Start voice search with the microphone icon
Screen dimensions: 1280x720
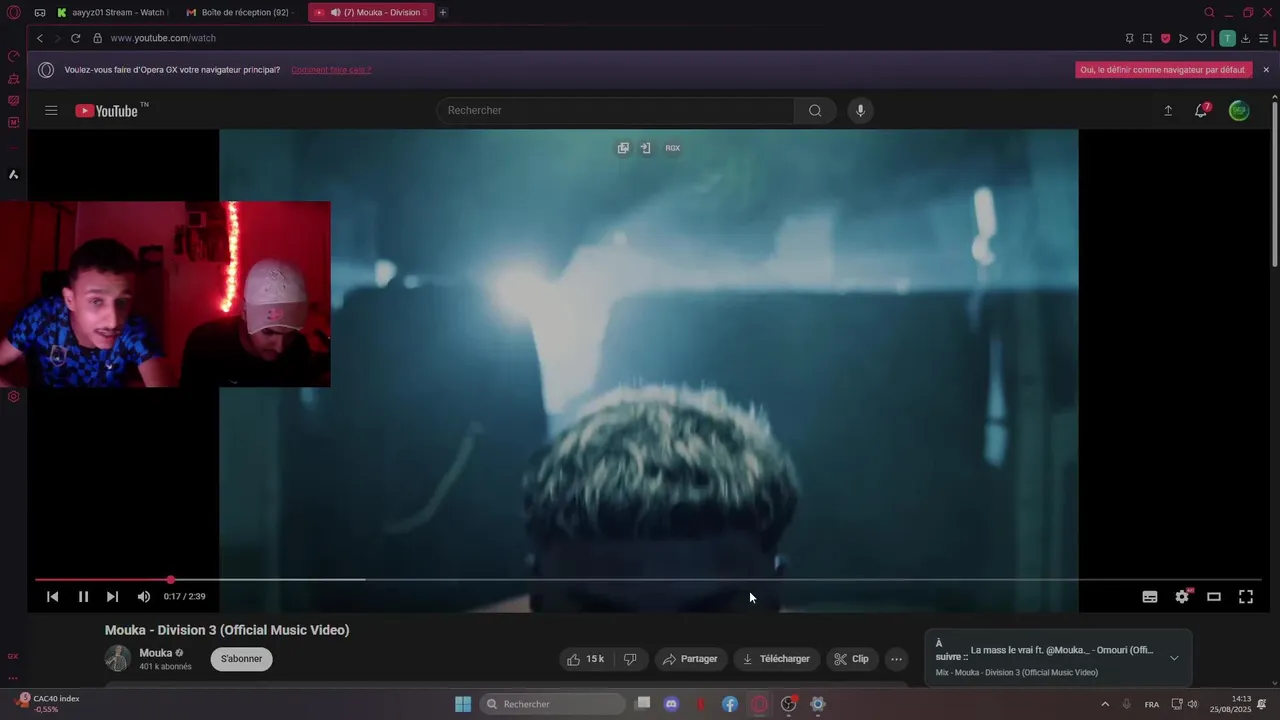(x=860, y=110)
